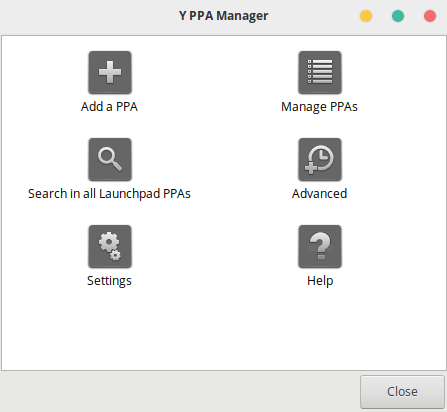The image size is (447, 412).
Task: Select the "Help" text label
Action: (x=320, y=281)
